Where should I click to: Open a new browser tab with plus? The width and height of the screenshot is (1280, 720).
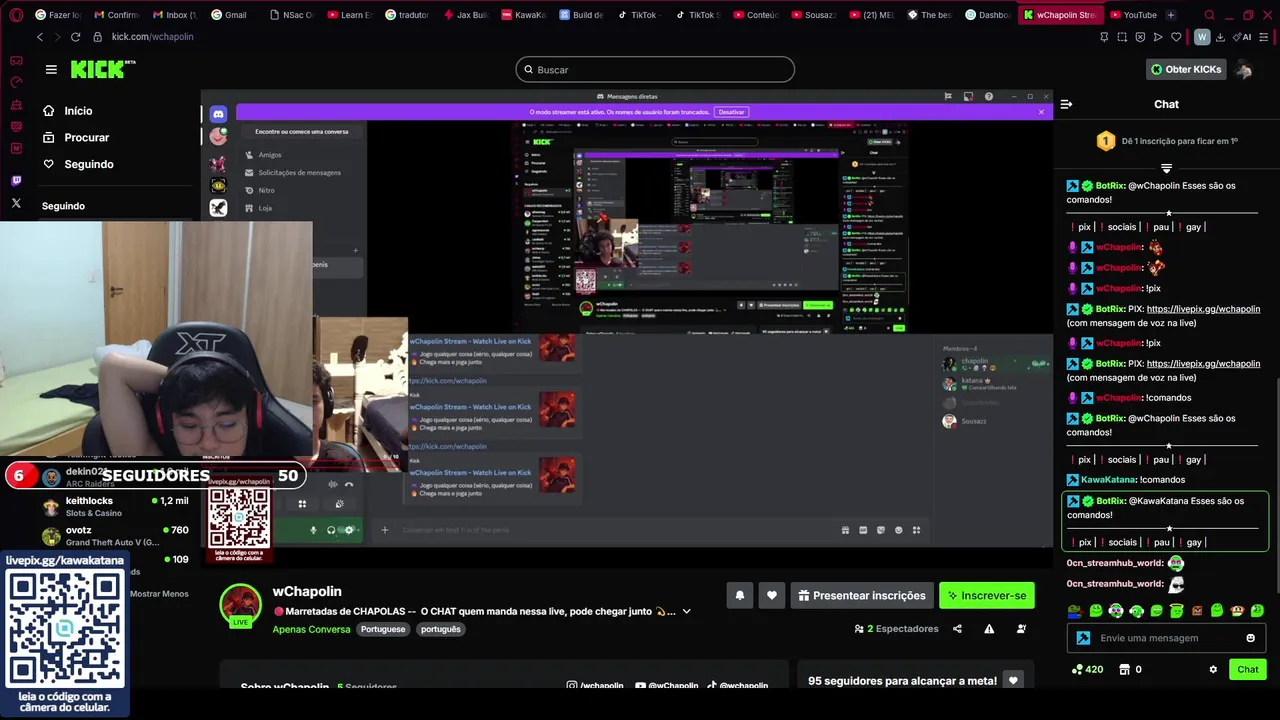(x=1171, y=15)
